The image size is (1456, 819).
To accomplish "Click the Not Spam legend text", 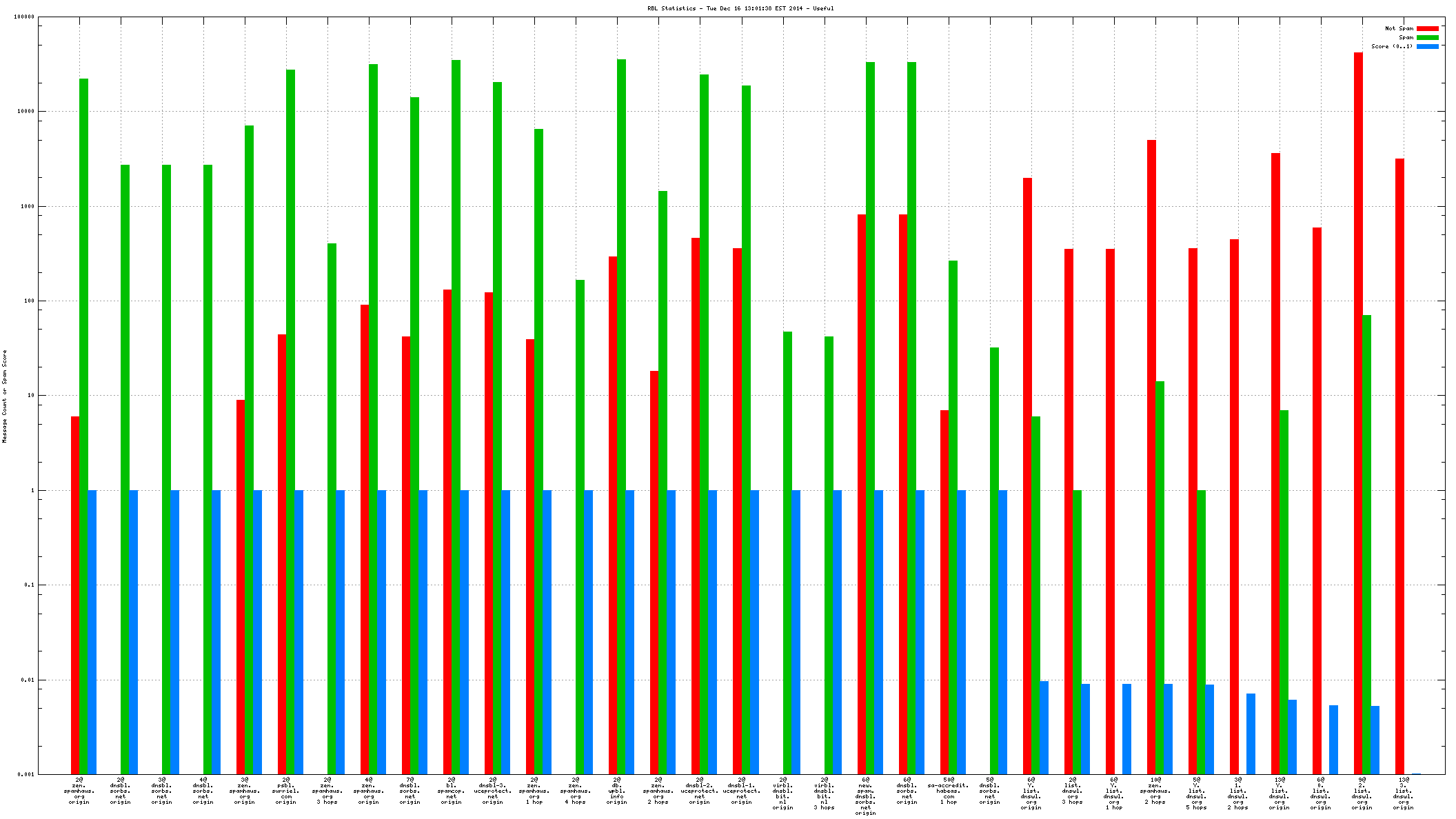I will point(1399,28).
